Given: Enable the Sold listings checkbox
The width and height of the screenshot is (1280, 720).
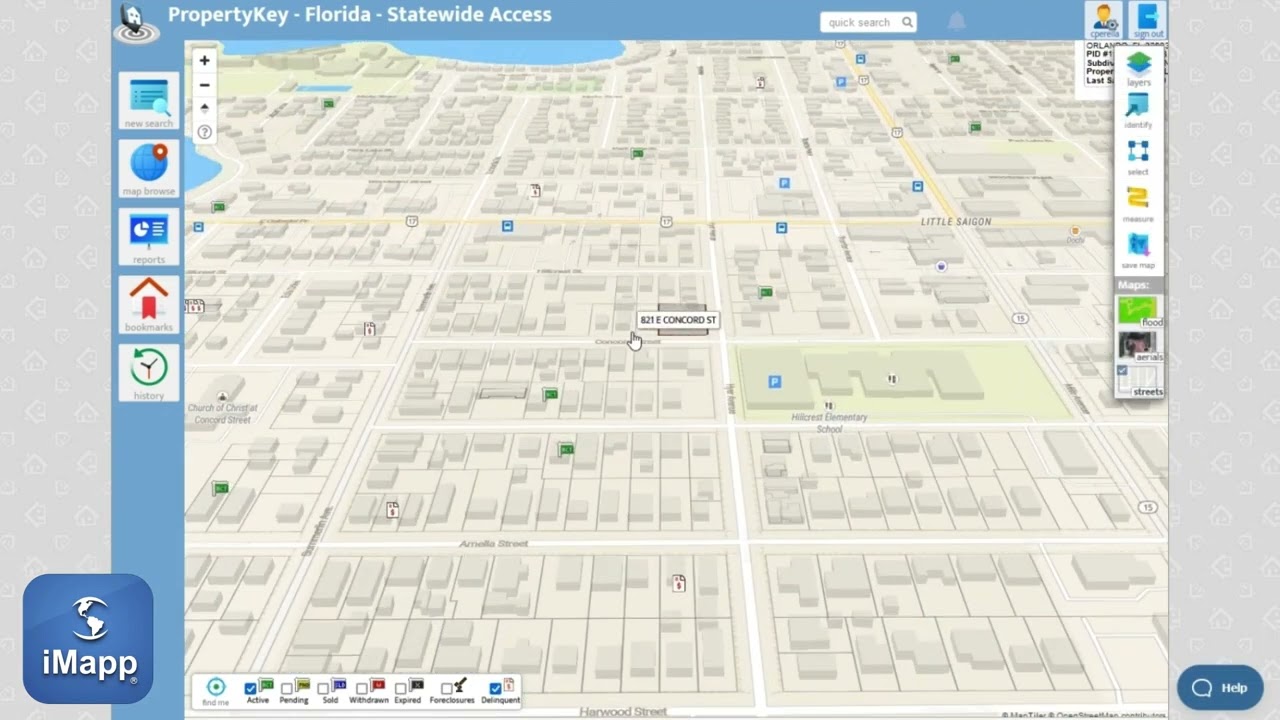Looking at the screenshot, I should tap(323, 689).
